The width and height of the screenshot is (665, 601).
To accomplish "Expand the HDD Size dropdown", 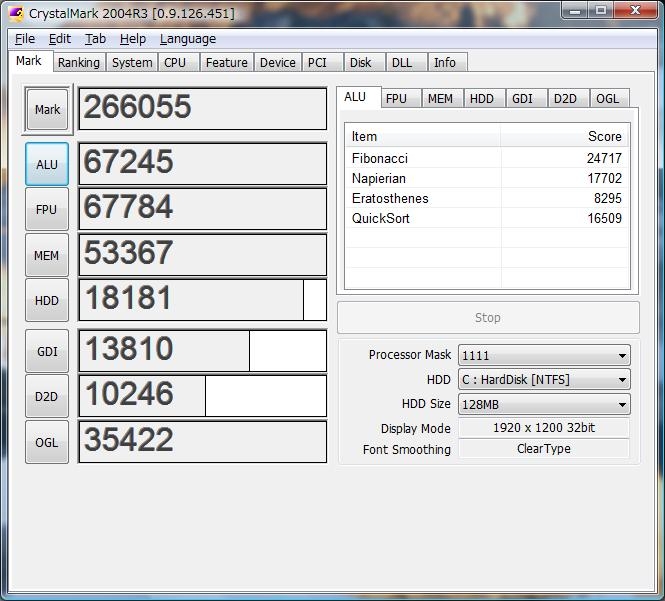I will tap(544, 404).
